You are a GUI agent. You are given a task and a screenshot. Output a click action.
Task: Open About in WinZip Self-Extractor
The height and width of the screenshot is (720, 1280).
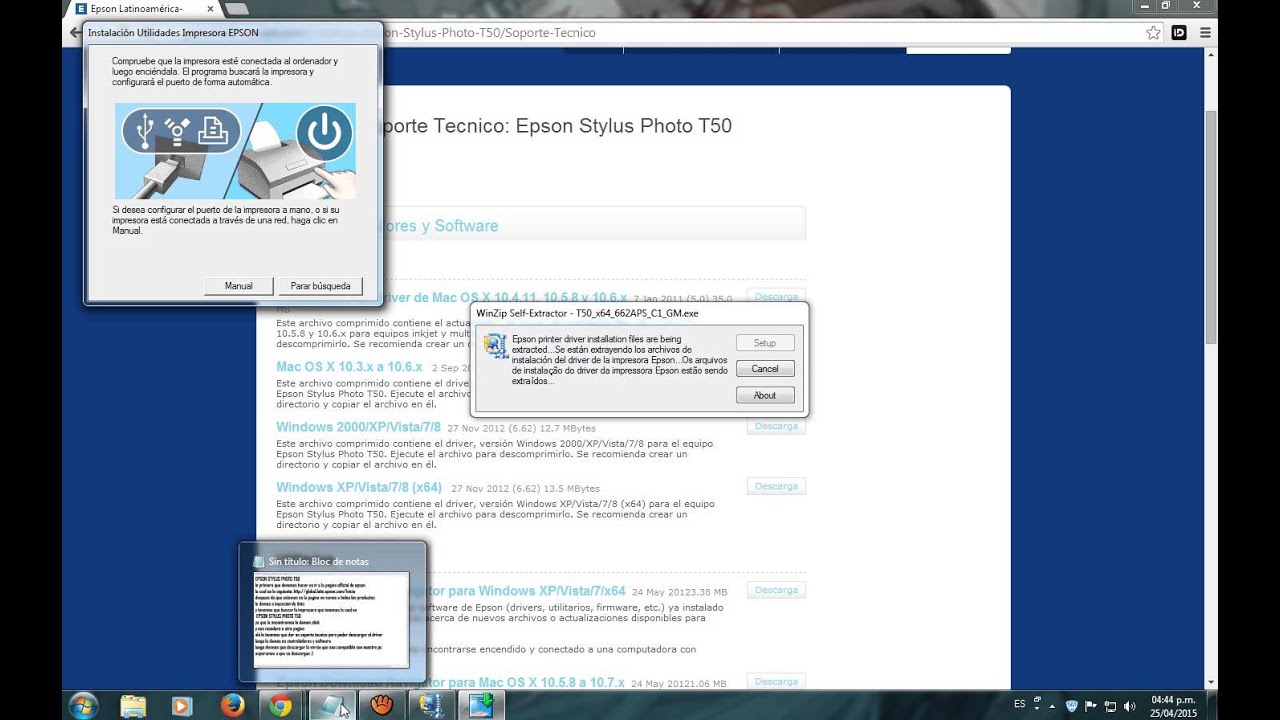(765, 395)
